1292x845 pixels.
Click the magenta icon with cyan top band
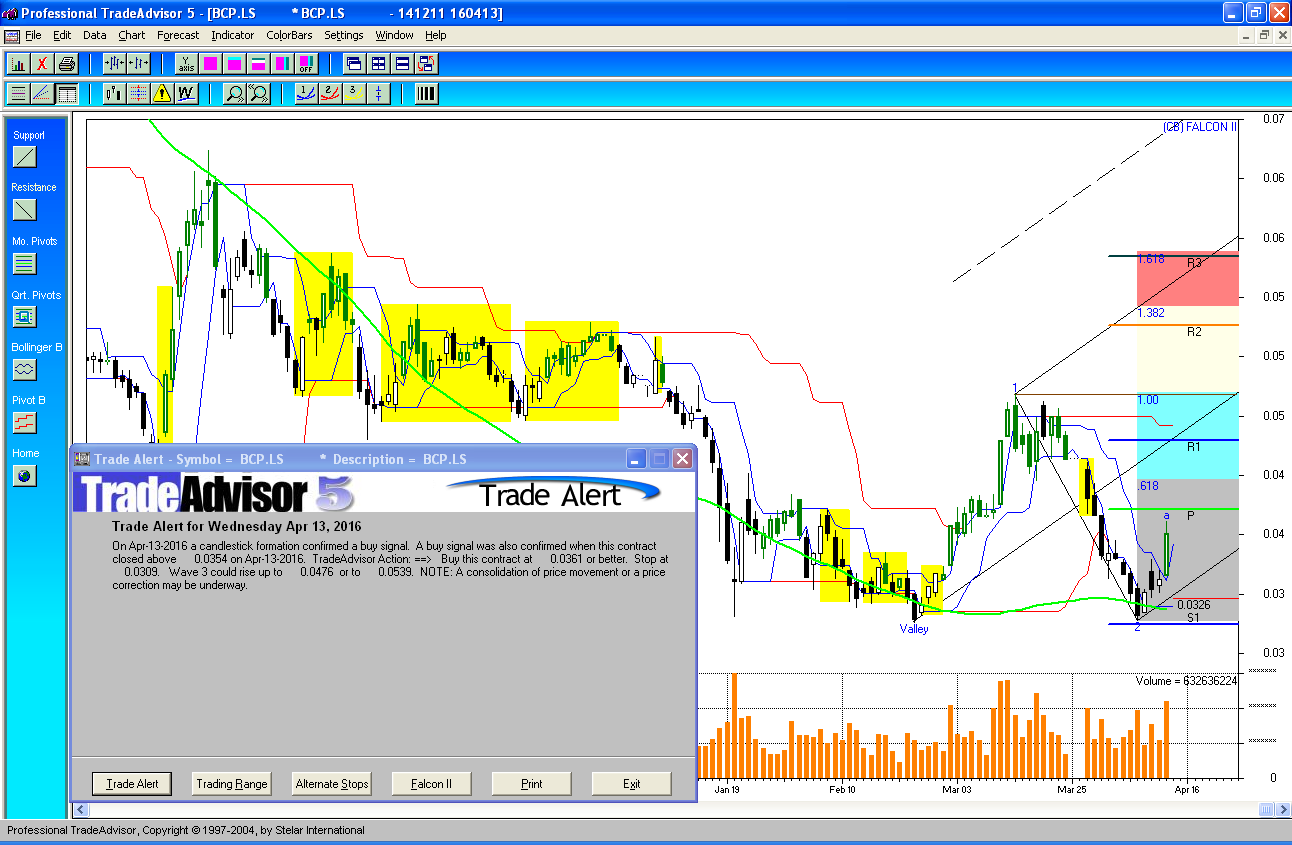(x=234, y=64)
